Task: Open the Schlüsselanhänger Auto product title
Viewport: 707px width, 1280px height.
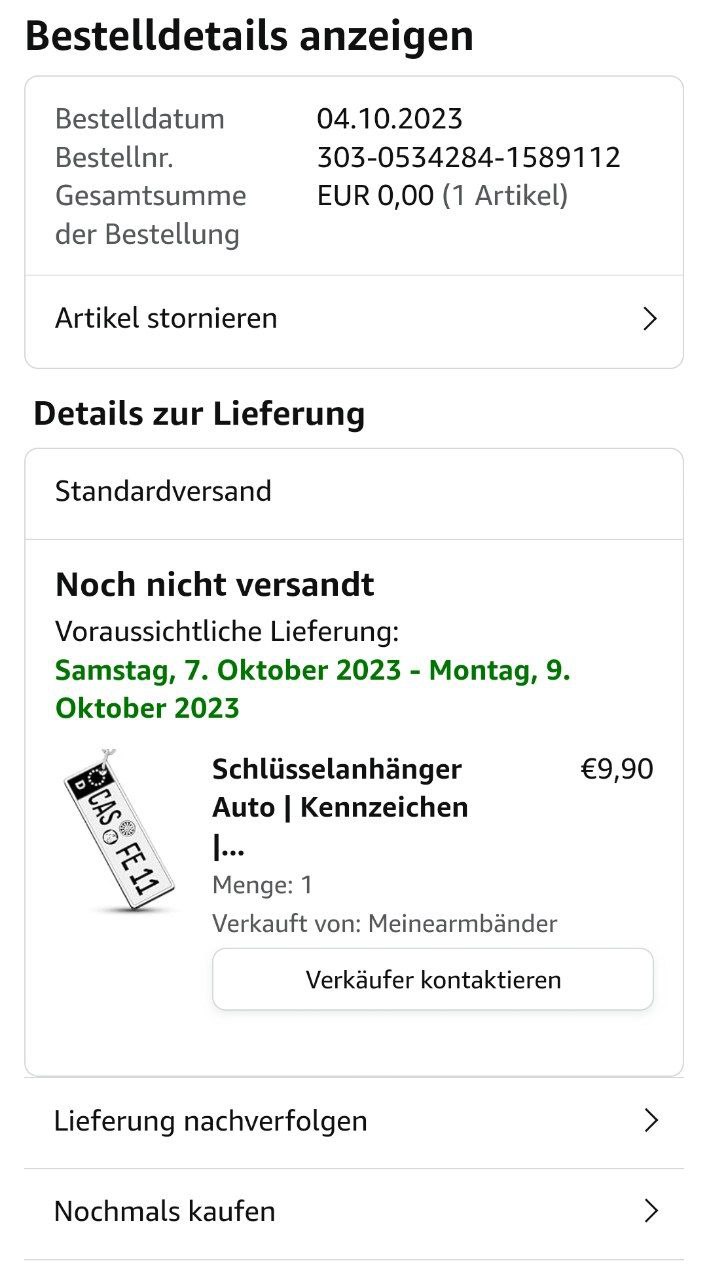Action: pos(340,806)
